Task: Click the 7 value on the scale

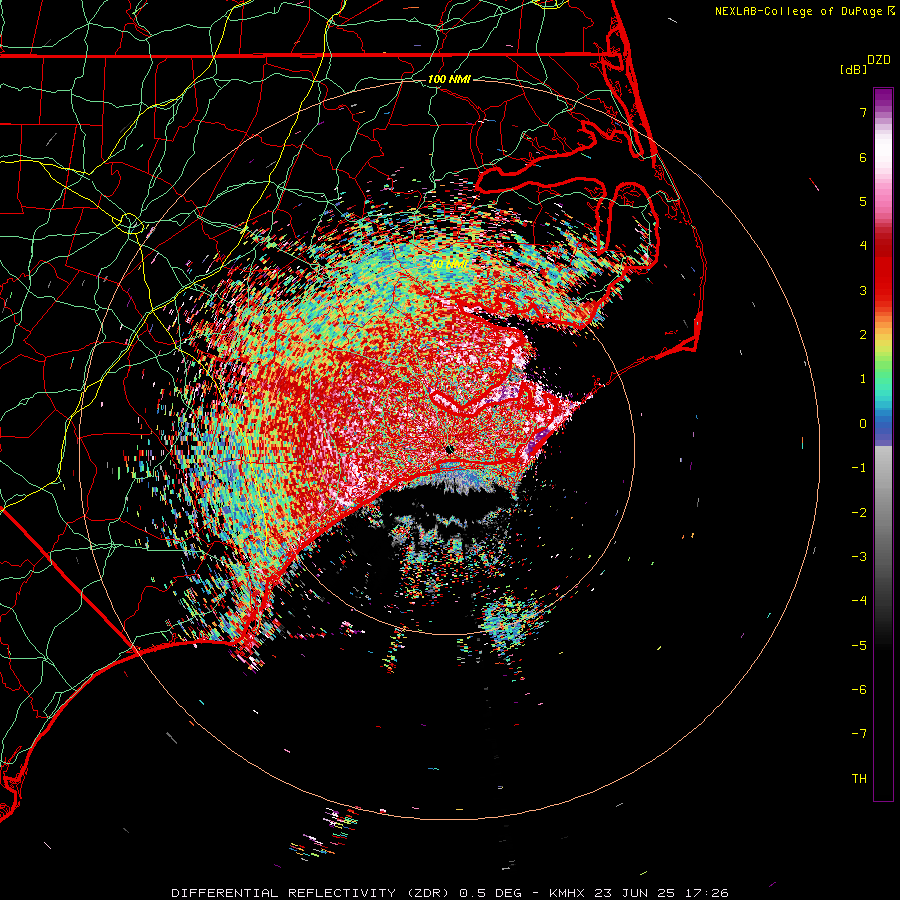Action: click(863, 112)
